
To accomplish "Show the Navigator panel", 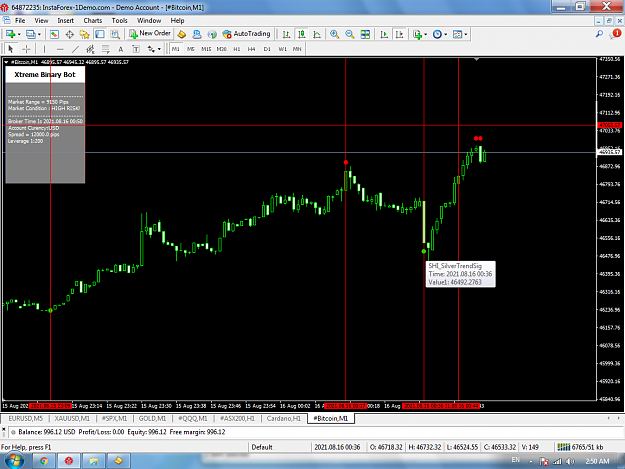I will pyautogui.click(x=85, y=34).
